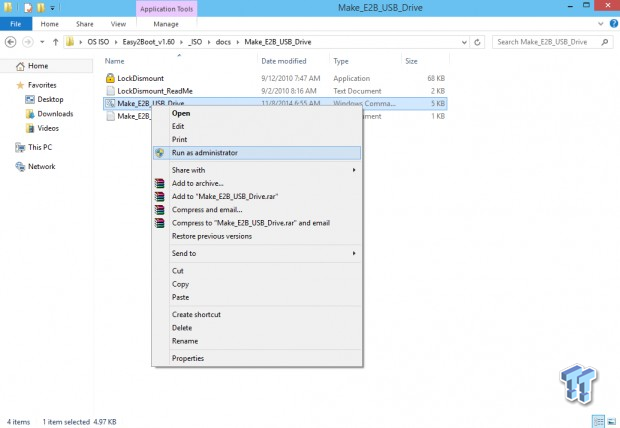Select the Application Tools contextual tab

(166, 9)
